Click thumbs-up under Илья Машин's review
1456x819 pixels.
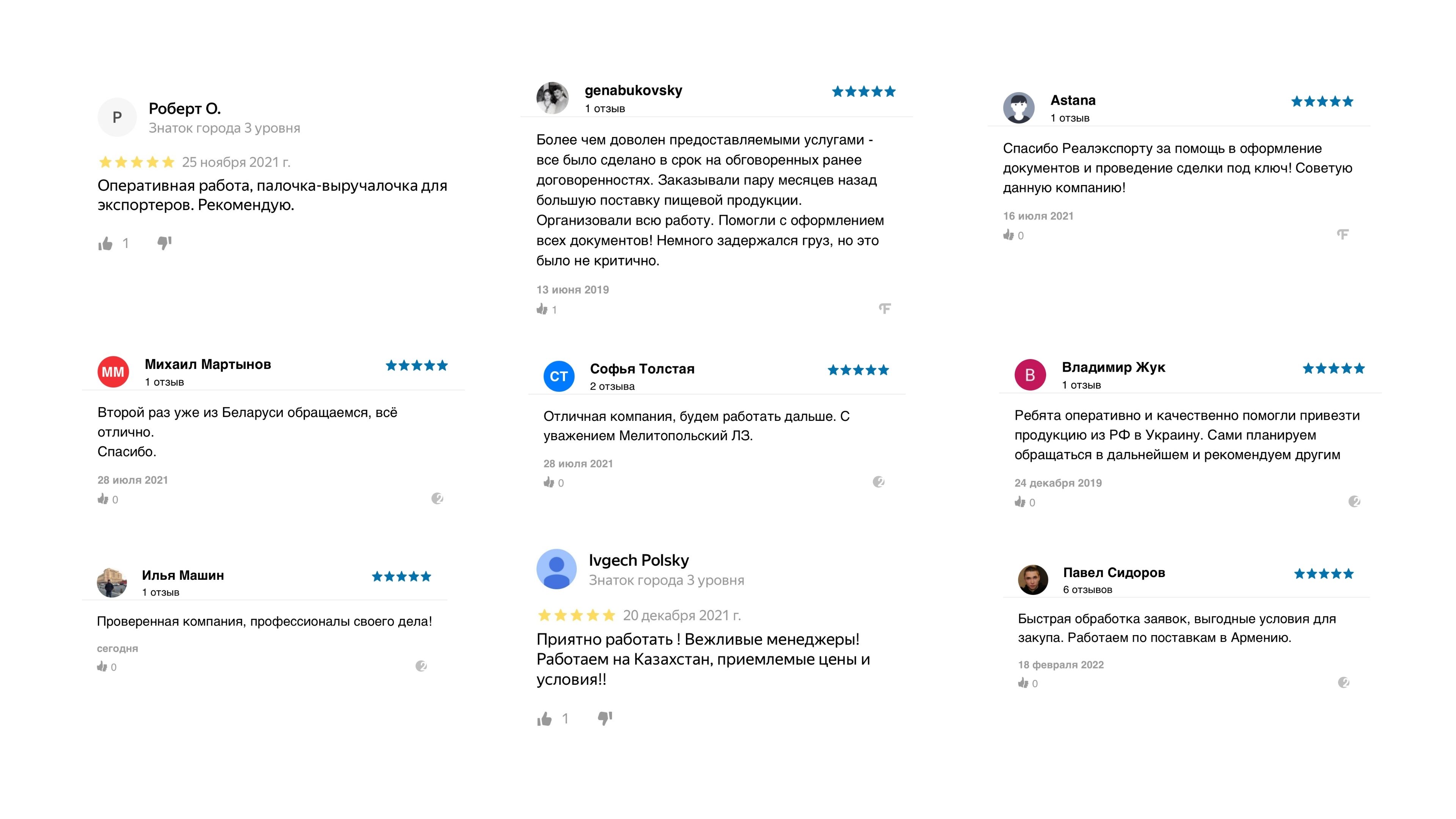point(102,667)
